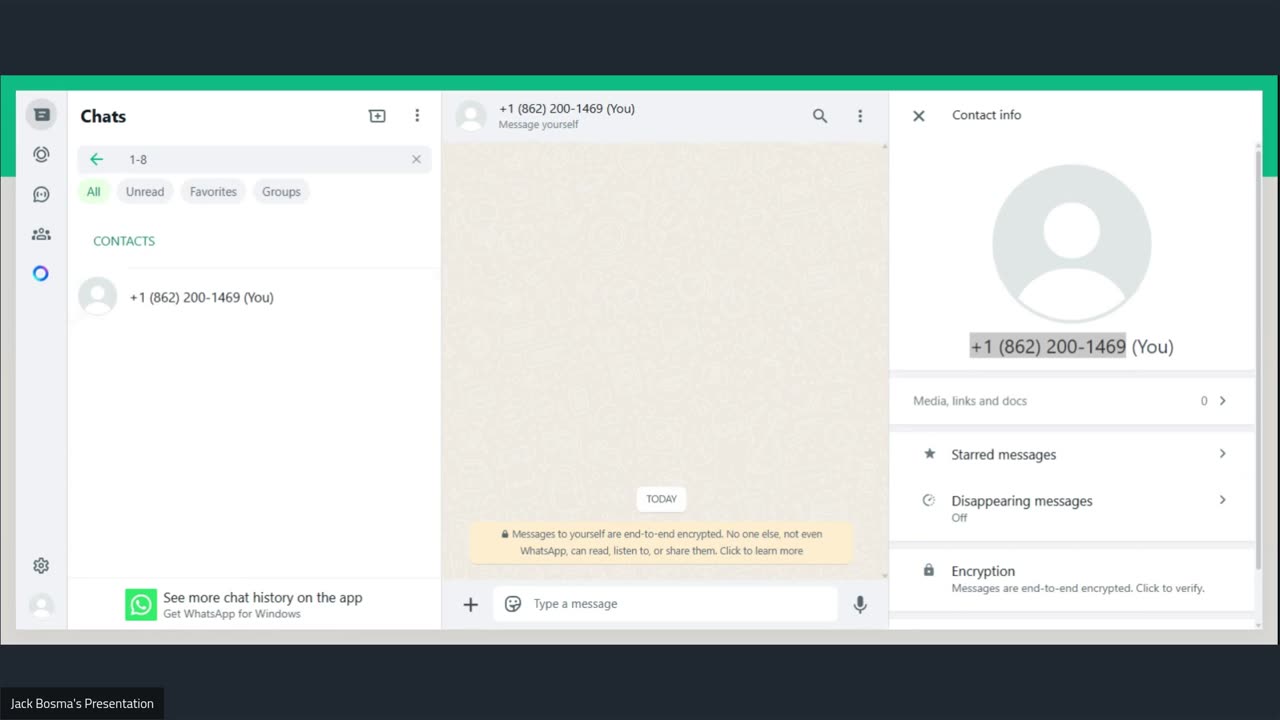Expand Media, links and docs chevron
Screen dimensions: 1280x720
(x=1222, y=401)
